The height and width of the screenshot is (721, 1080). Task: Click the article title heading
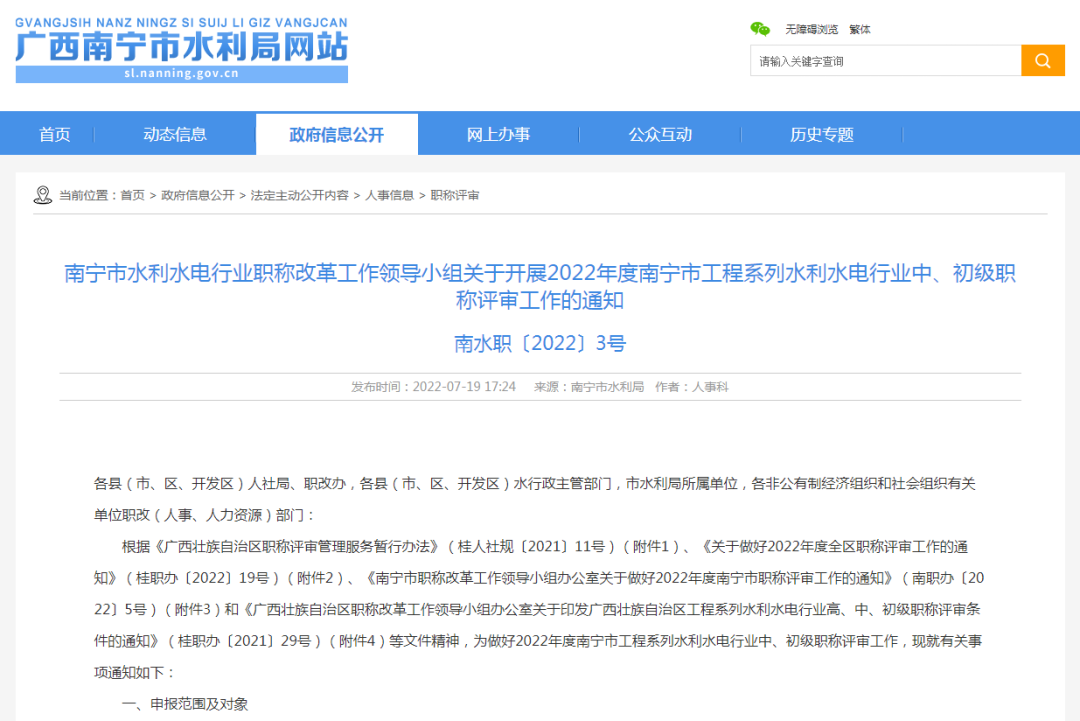pyautogui.click(x=540, y=286)
